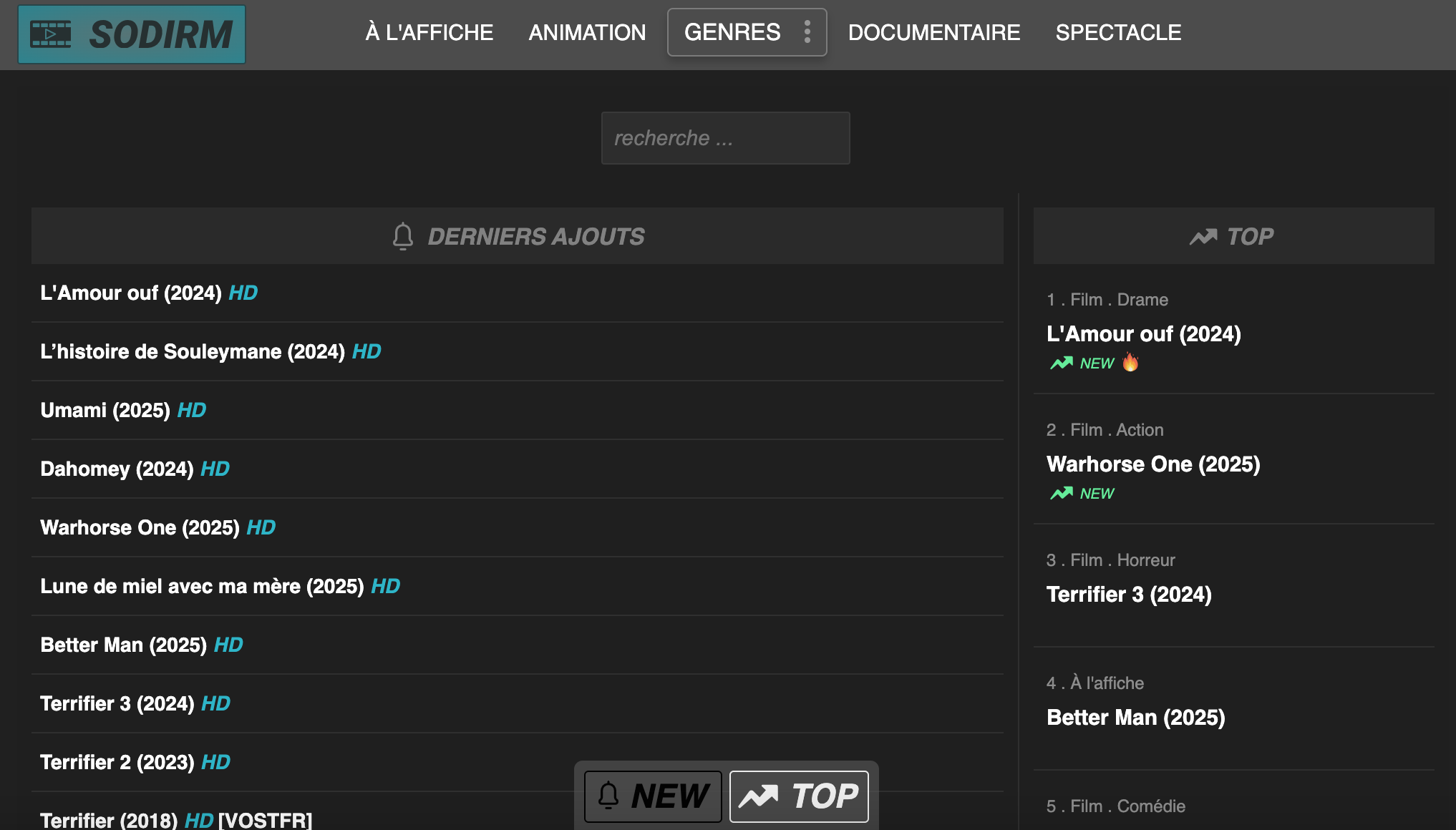Click the bell icon in the NEW button
Viewport: 1456px width, 830px height.
pyautogui.click(x=608, y=796)
